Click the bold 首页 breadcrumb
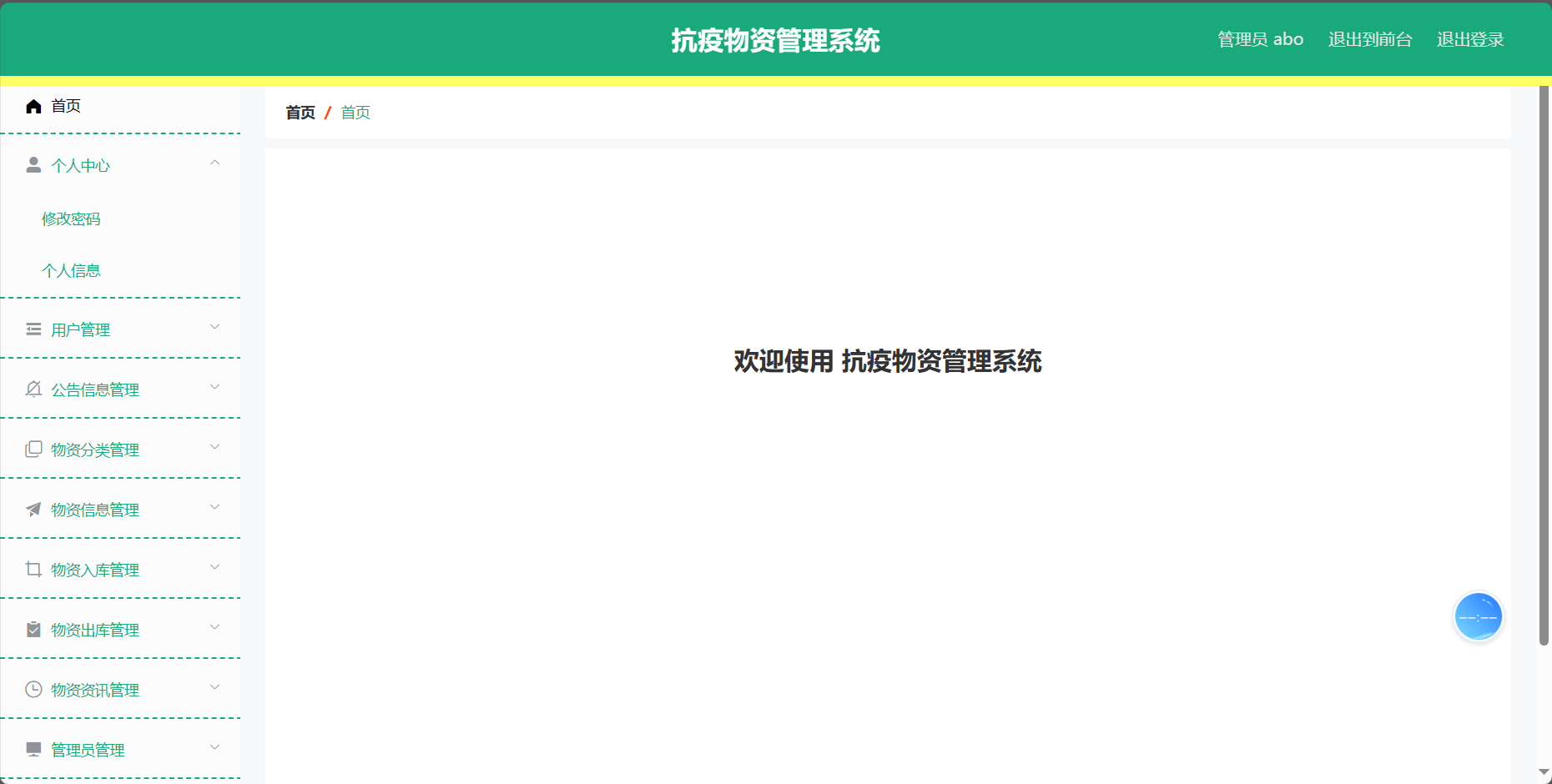The image size is (1552, 784). click(x=300, y=113)
